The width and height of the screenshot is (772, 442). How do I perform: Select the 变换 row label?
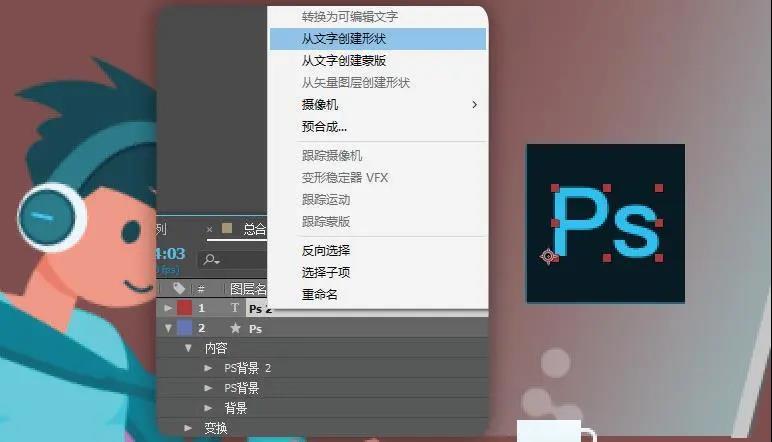216,428
